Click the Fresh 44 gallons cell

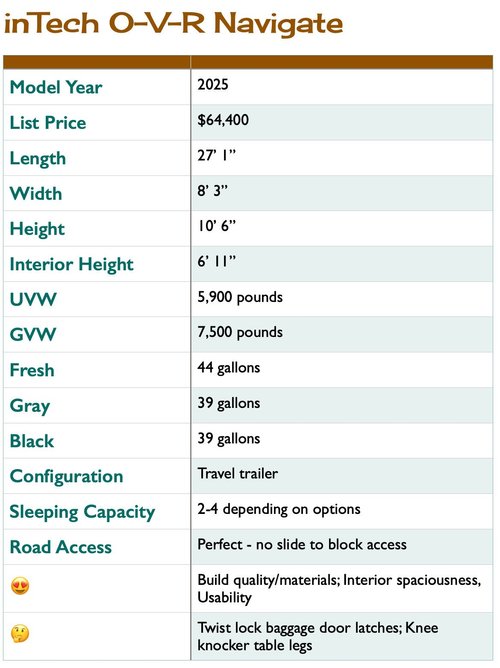(x=342, y=370)
